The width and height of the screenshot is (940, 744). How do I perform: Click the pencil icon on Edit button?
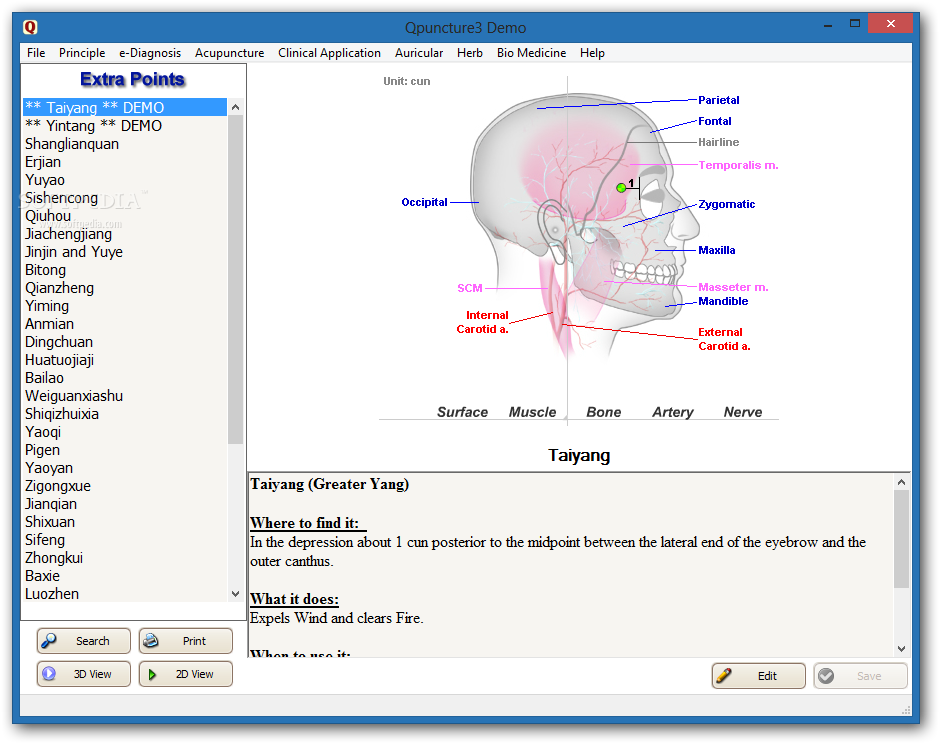click(724, 676)
